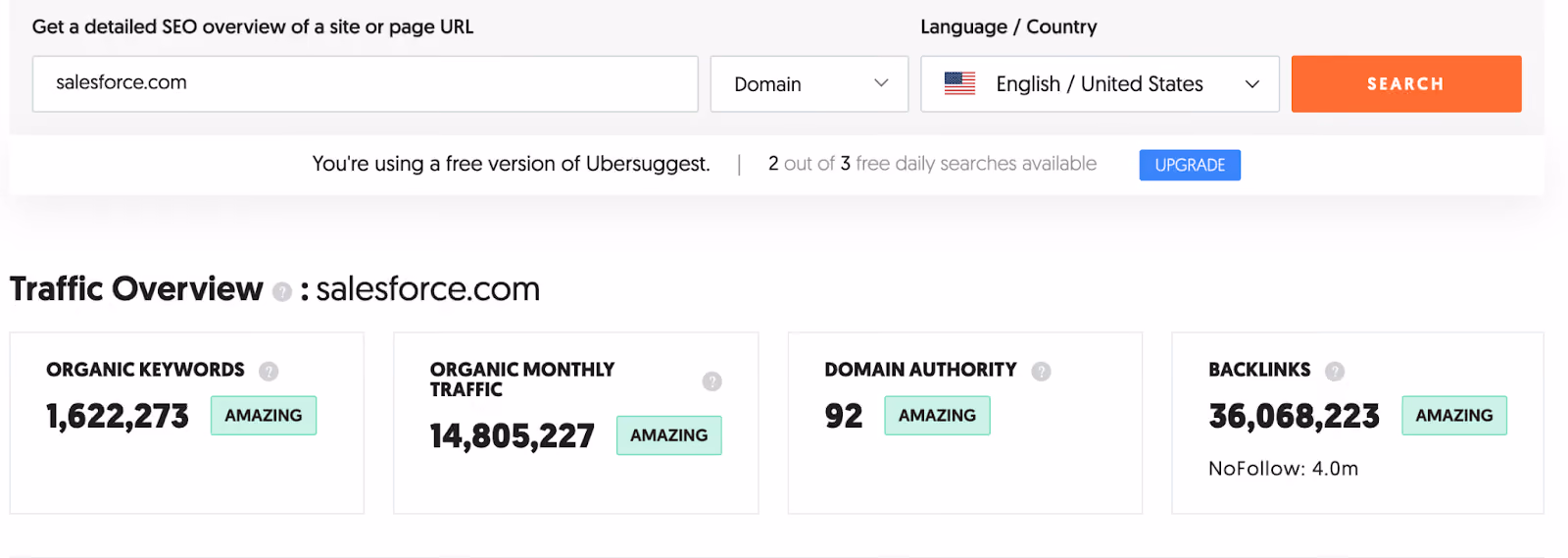Image resolution: width=1568 pixels, height=558 pixels.
Task: Open the Domain type dropdown
Action: coord(809,83)
